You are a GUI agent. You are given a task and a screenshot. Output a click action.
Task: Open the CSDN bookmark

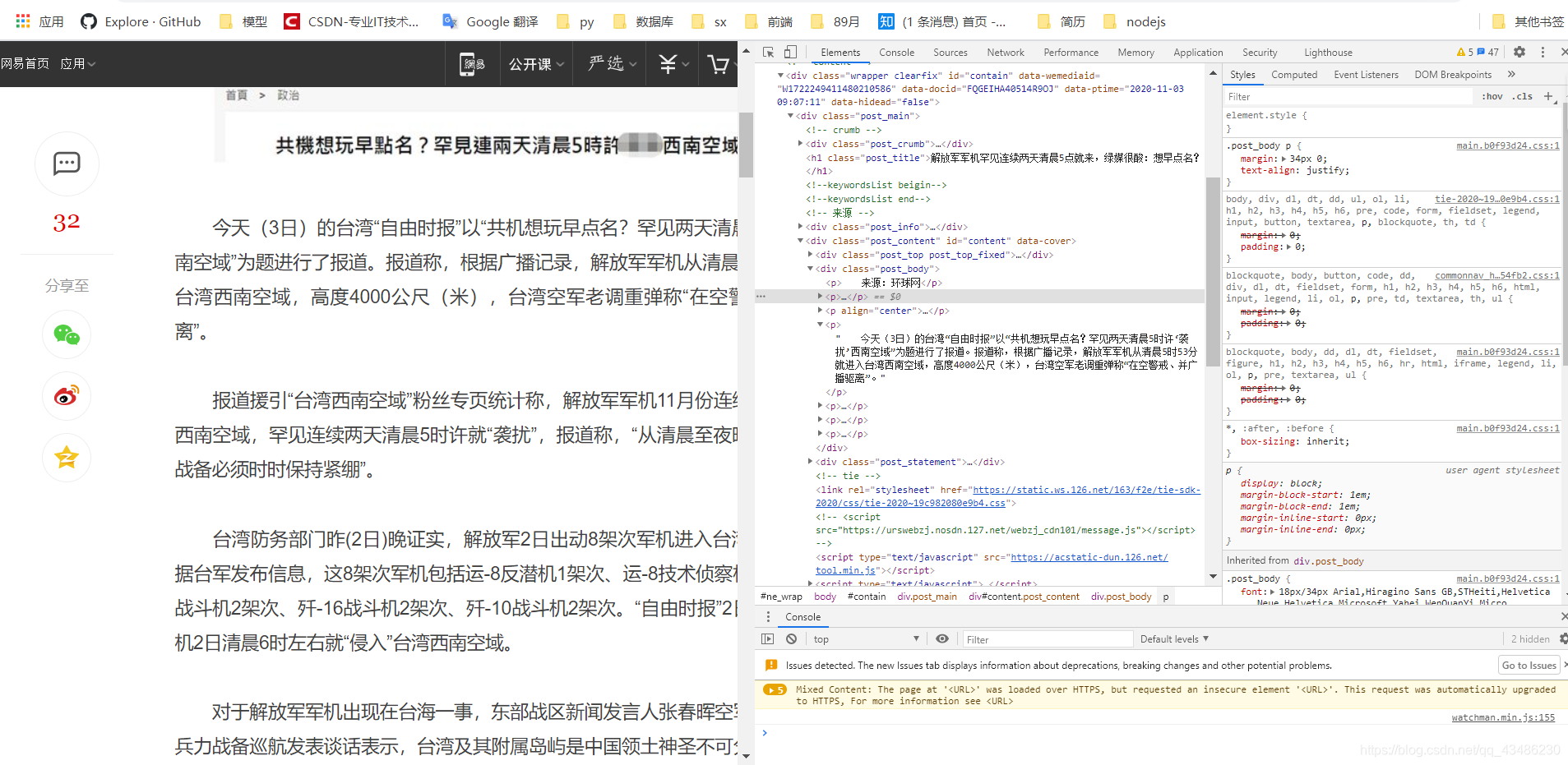(351, 21)
